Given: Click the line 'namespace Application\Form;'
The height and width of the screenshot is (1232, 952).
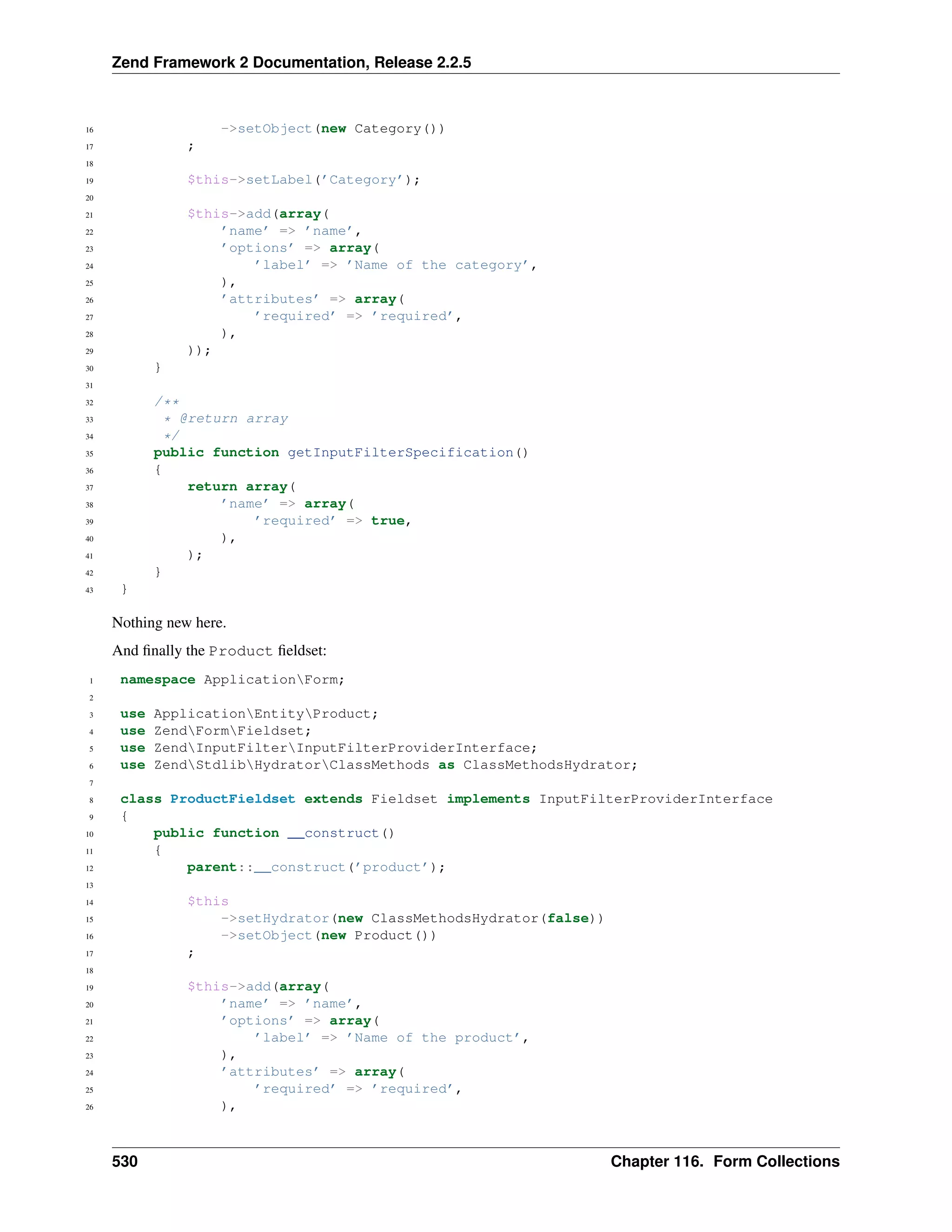Looking at the screenshot, I should tap(232, 680).
